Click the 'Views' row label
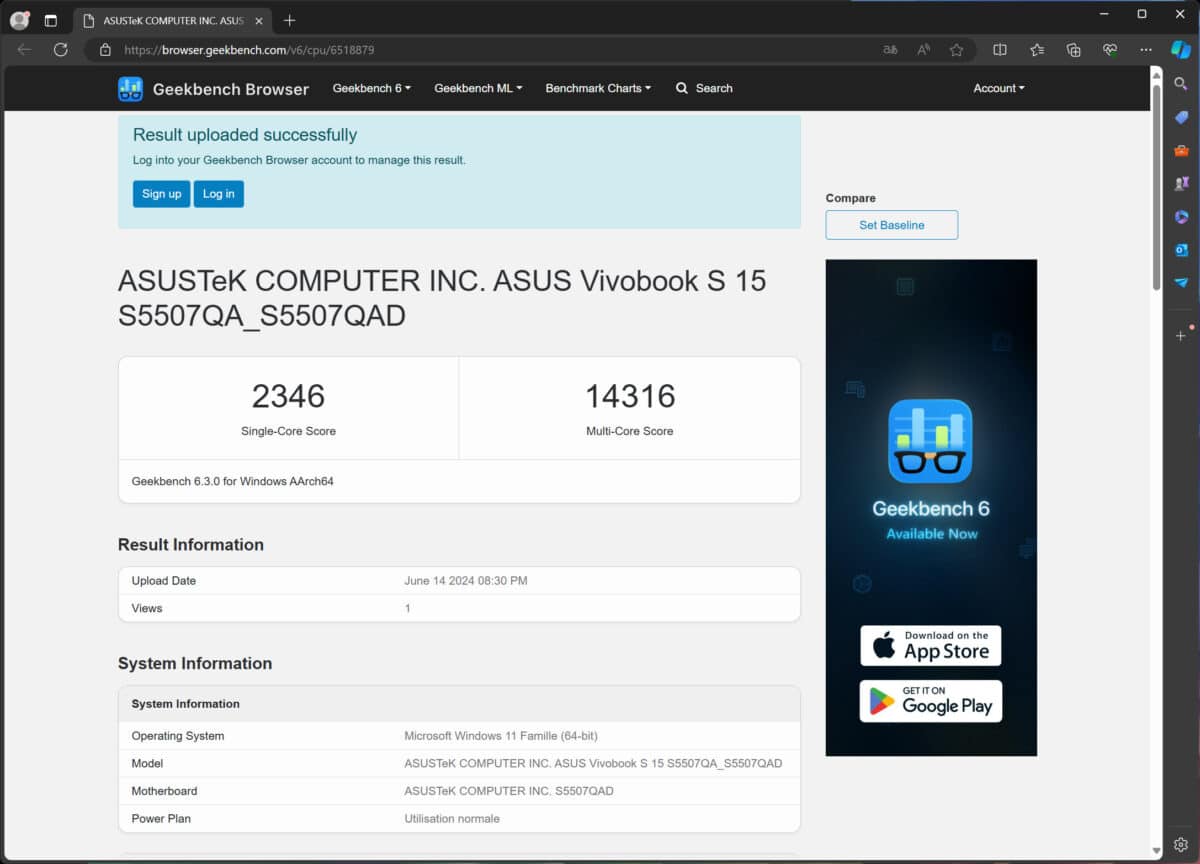 tap(147, 608)
